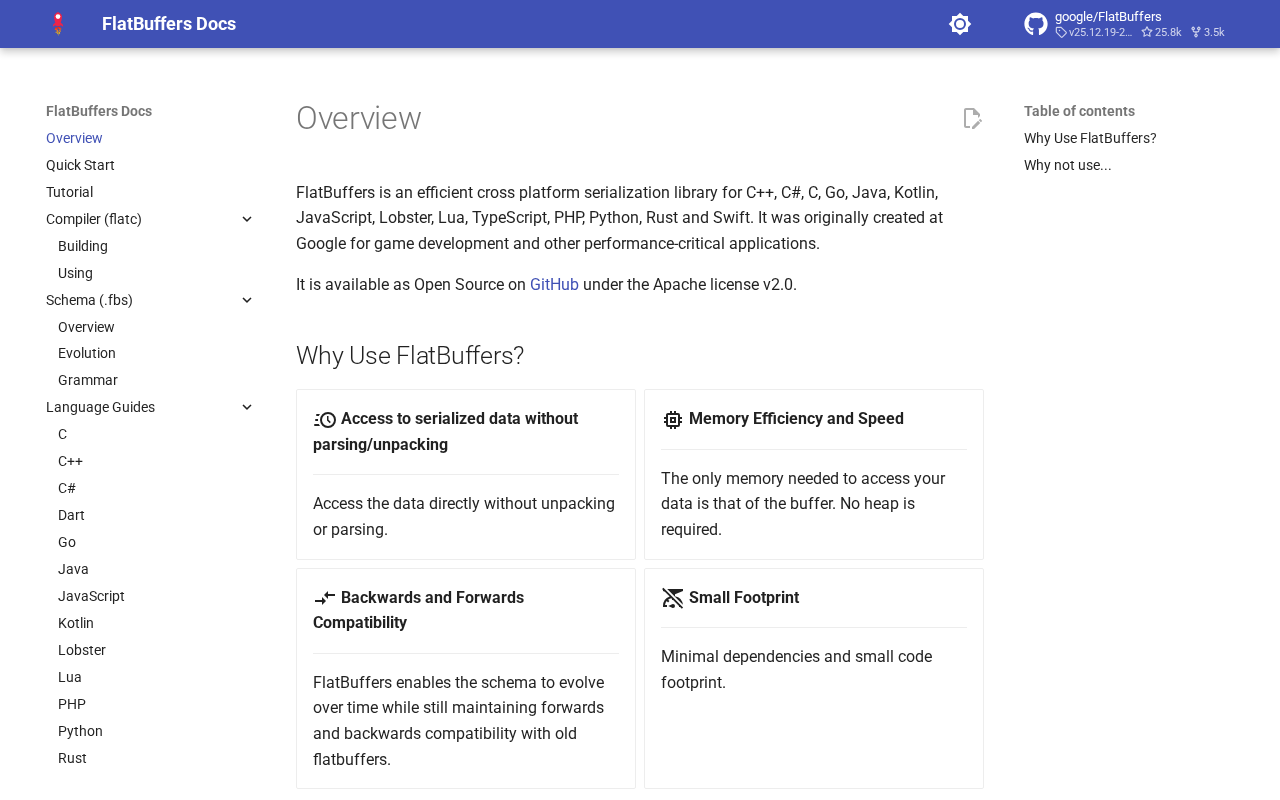
Task: Click the arrows icon beside Backwards Compatibility
Action: [325, 599]
